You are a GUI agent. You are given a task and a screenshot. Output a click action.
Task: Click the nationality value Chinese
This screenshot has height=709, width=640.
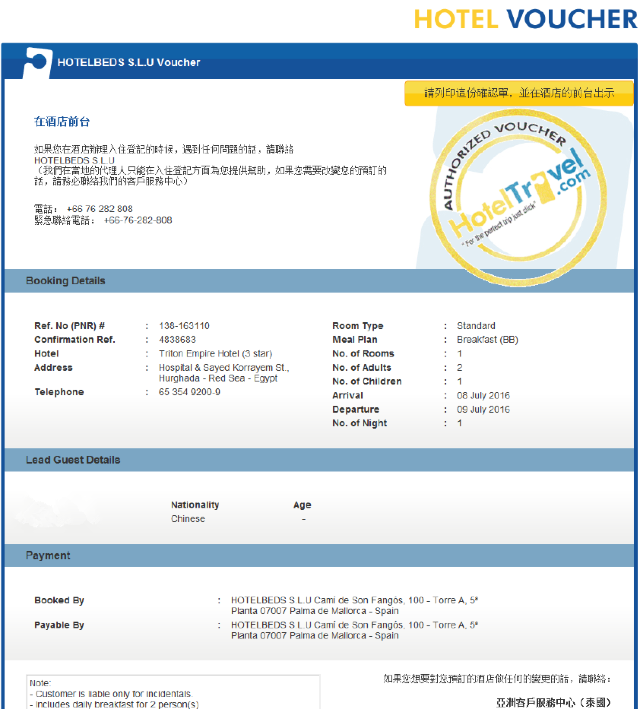188,519
